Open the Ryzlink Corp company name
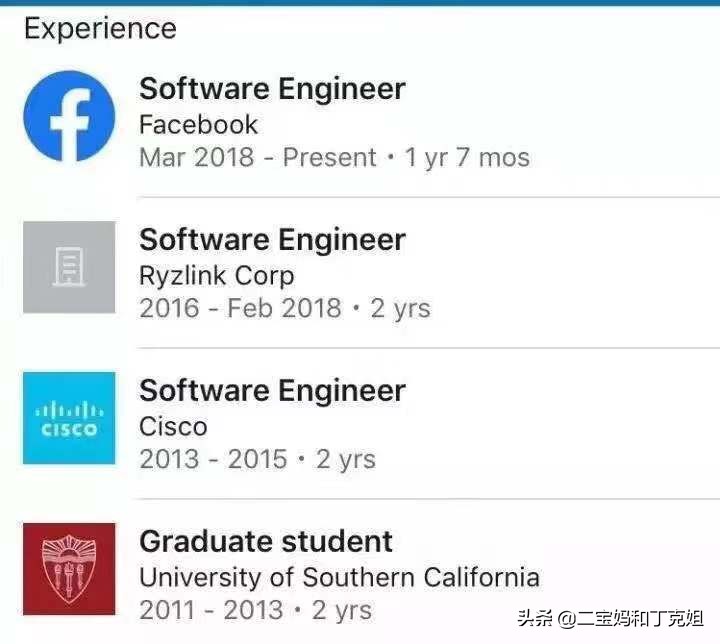This screenshot has height=644, width=720. [216, 276]
